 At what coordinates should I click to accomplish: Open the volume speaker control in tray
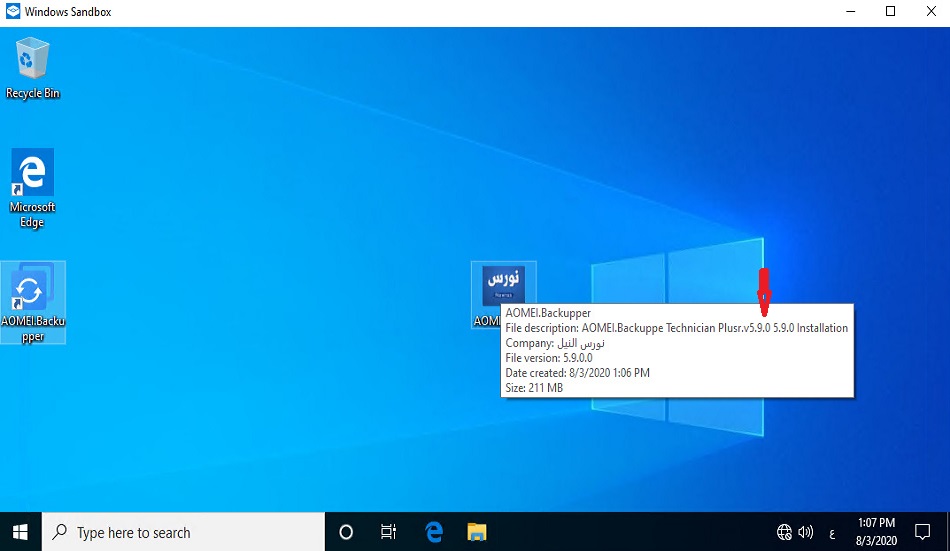tap(806, 532)
